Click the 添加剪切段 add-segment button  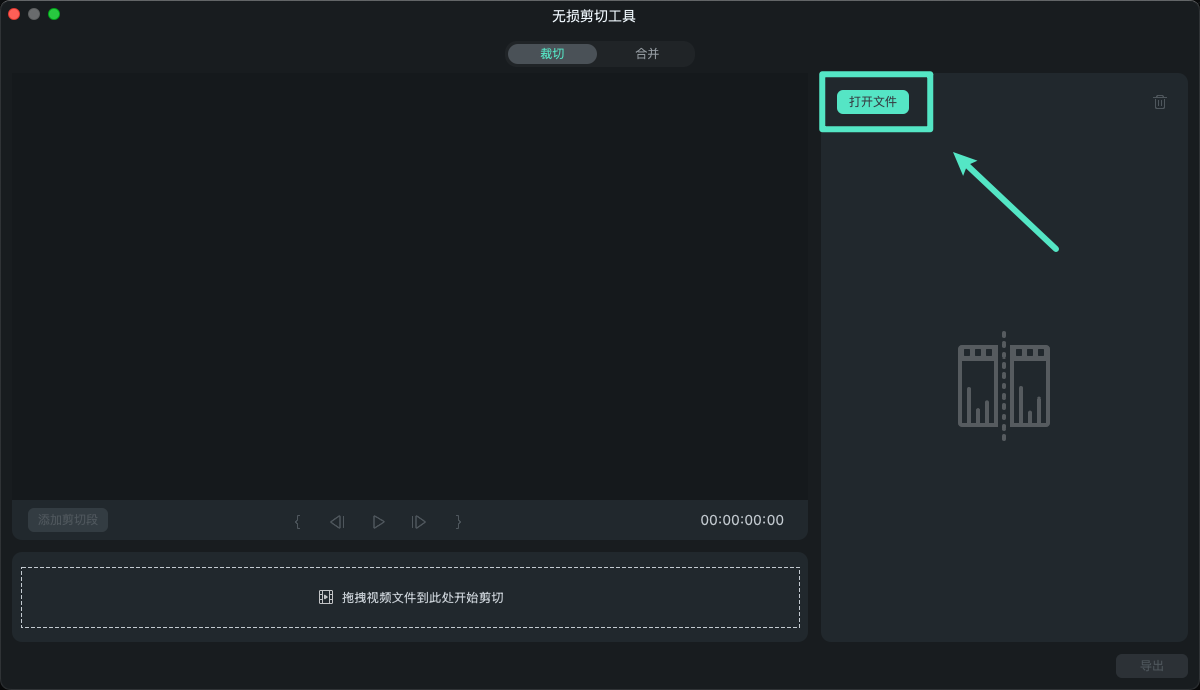(67, 519)
